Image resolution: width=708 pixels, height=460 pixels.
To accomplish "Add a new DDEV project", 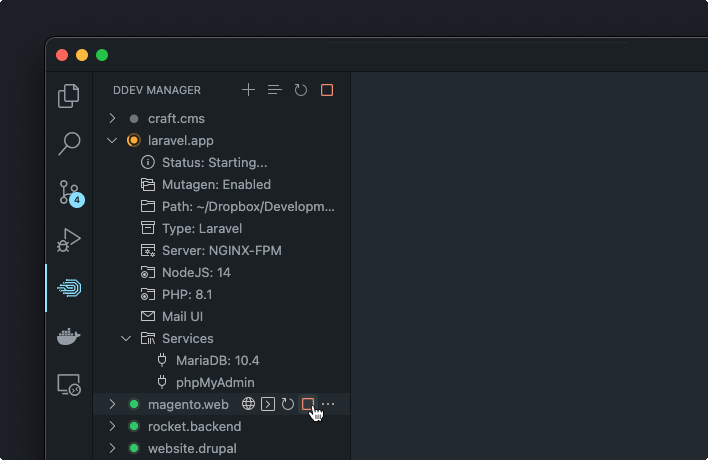I will (x=249, y=90).
